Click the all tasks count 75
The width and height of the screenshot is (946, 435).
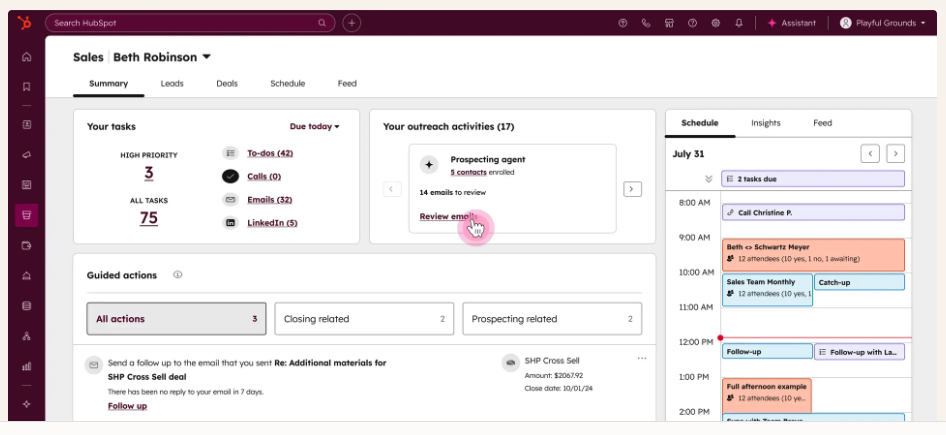click(148, 218)
